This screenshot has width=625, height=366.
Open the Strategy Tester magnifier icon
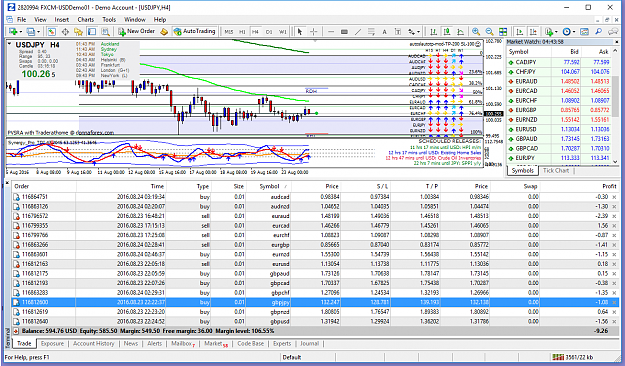(x=106, y=31)
